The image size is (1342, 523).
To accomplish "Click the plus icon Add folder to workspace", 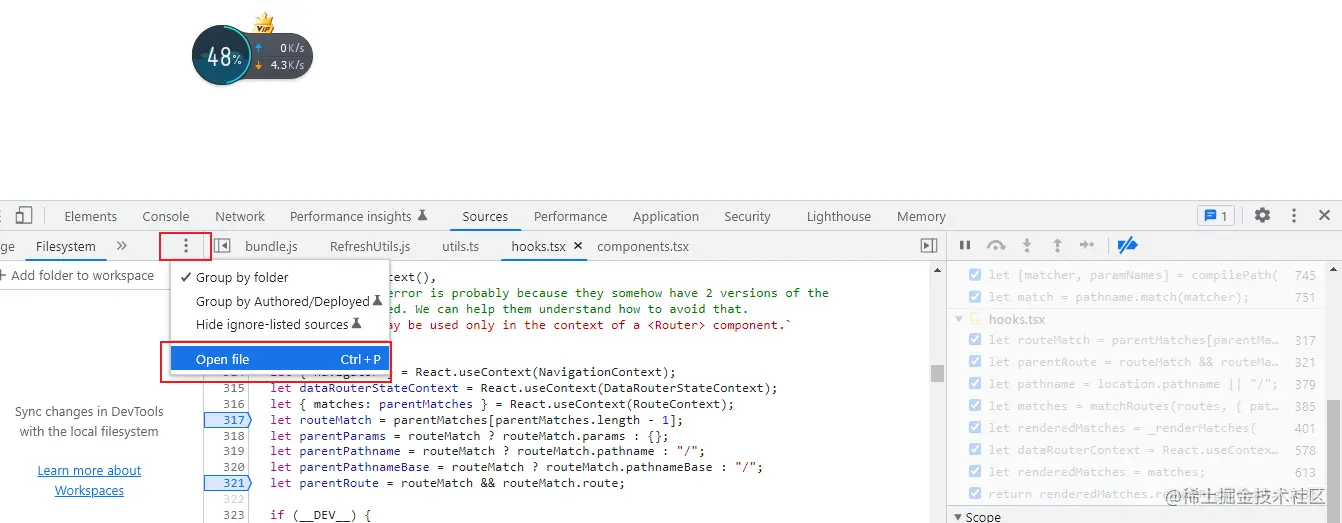I will pos(3,276).
